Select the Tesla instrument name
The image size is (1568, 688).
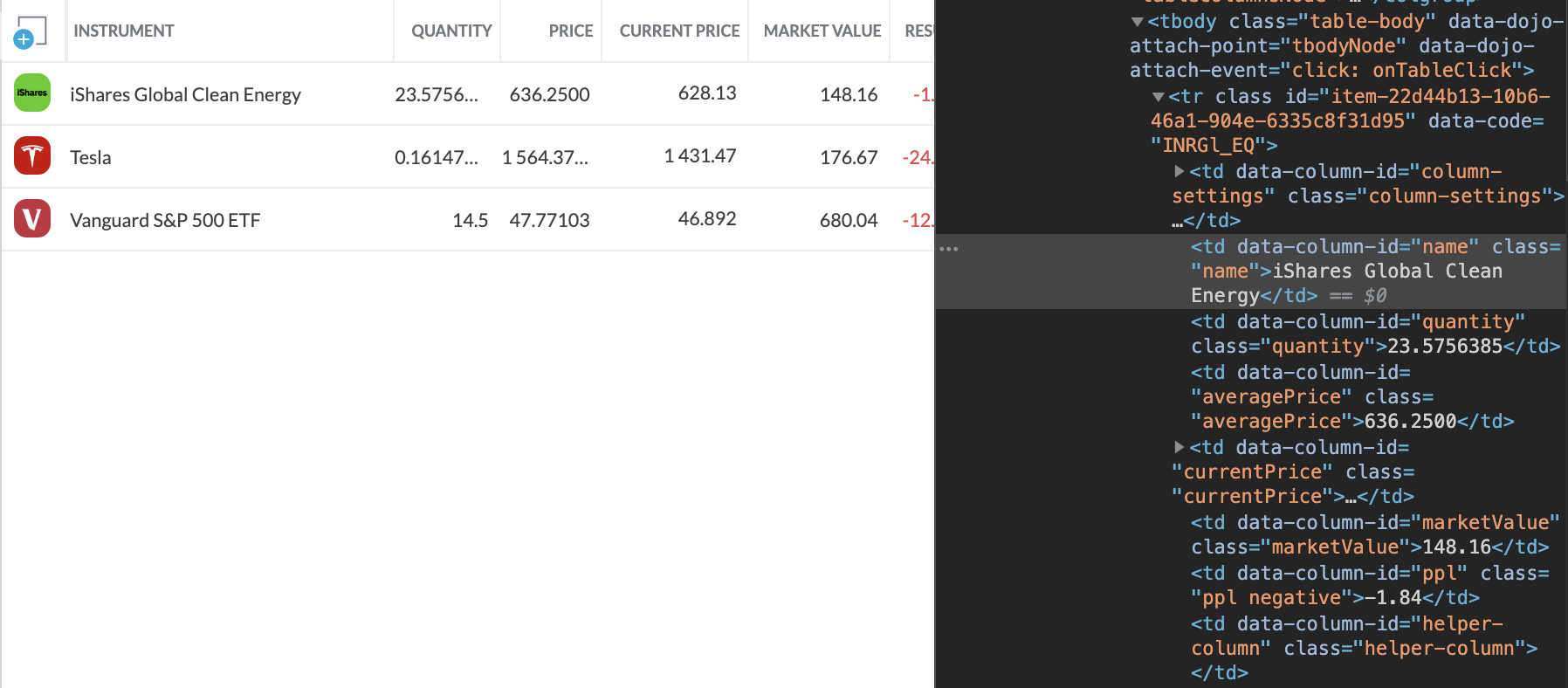pos(91,157)
